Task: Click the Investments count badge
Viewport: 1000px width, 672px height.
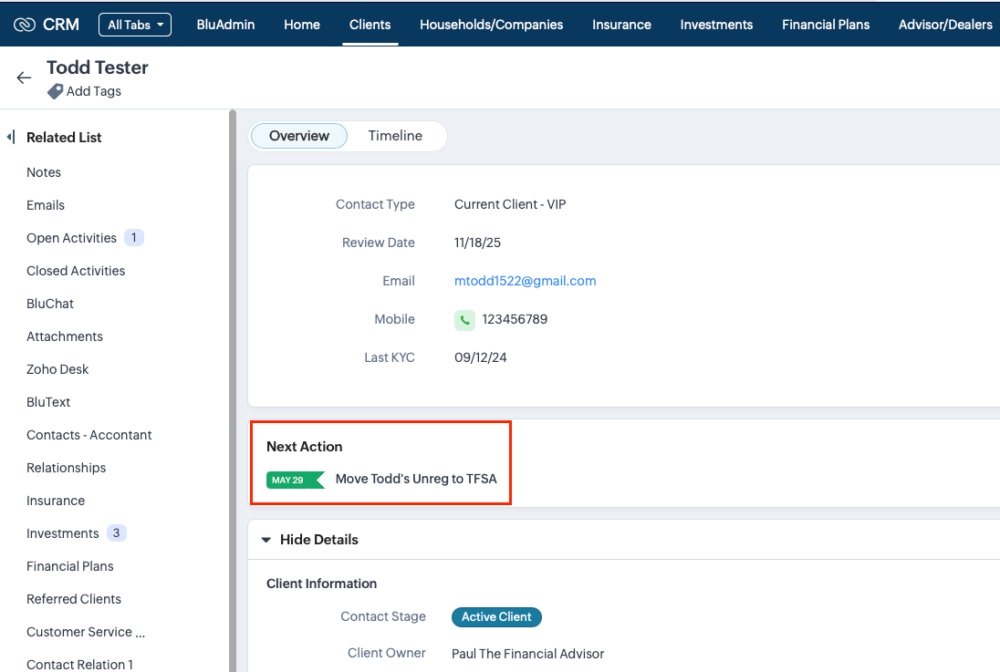Action: 116,533
